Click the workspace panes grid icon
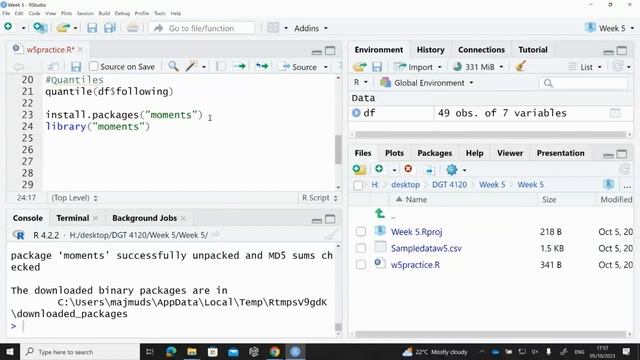640x360 pixels. pyautogui.click(x=273, y=28)
